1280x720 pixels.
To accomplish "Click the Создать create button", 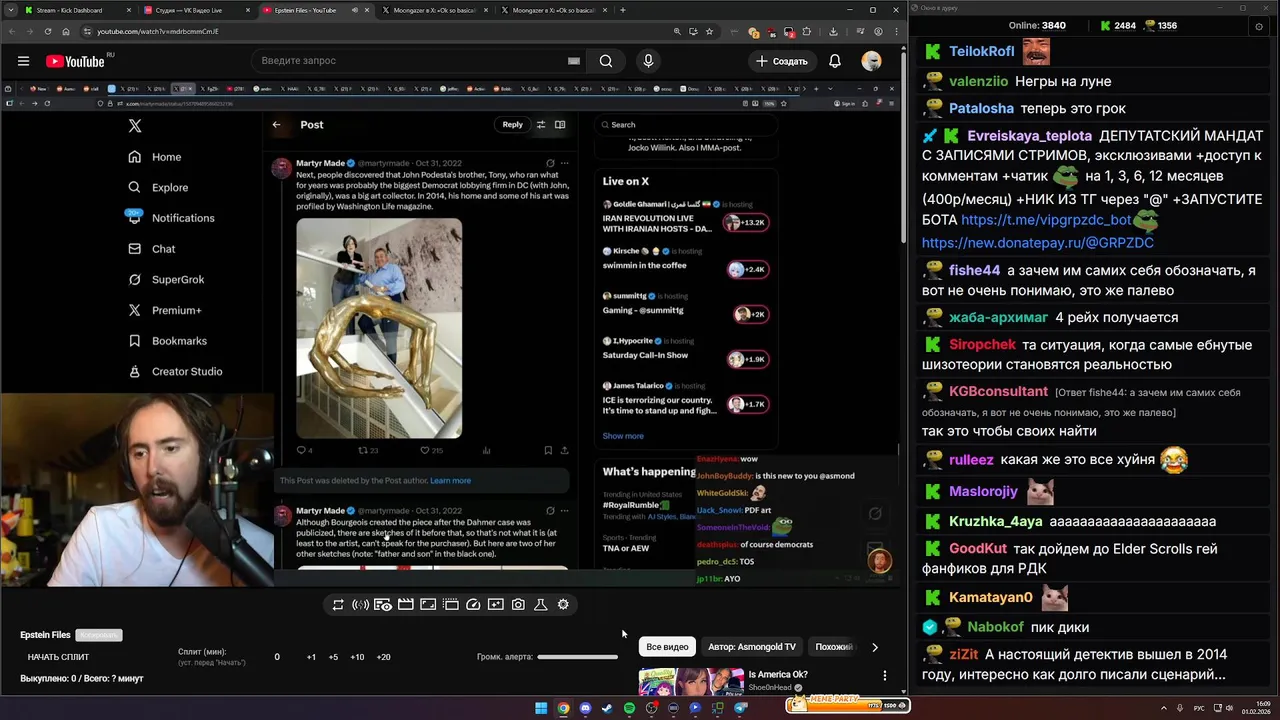I will tap(781, 61).
